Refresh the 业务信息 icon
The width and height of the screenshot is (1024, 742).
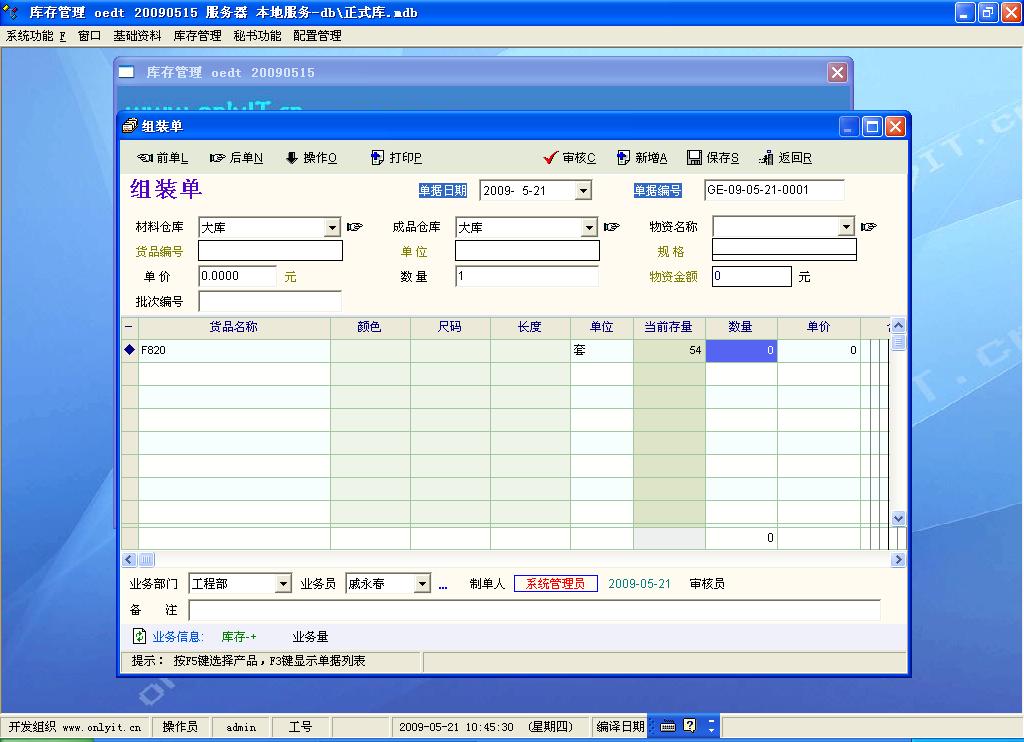tap(140, 636)
